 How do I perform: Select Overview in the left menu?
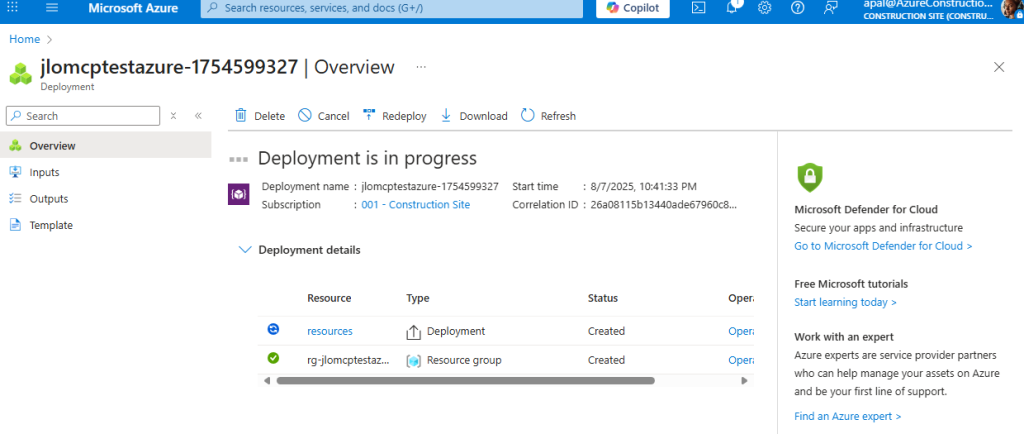click(x=106, y=146)
